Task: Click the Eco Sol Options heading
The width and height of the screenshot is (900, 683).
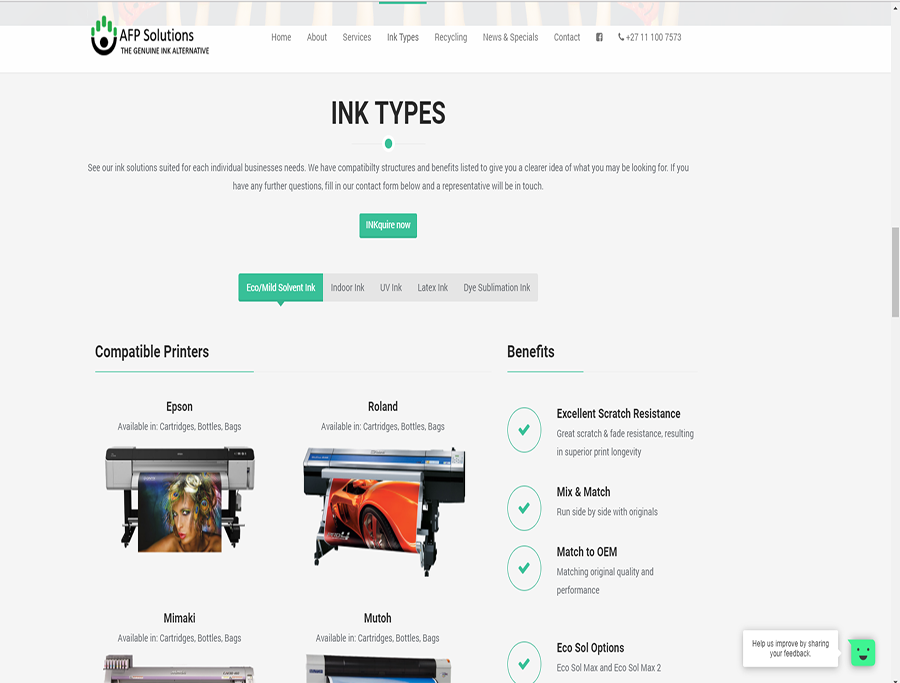Action: pos(591,648)
